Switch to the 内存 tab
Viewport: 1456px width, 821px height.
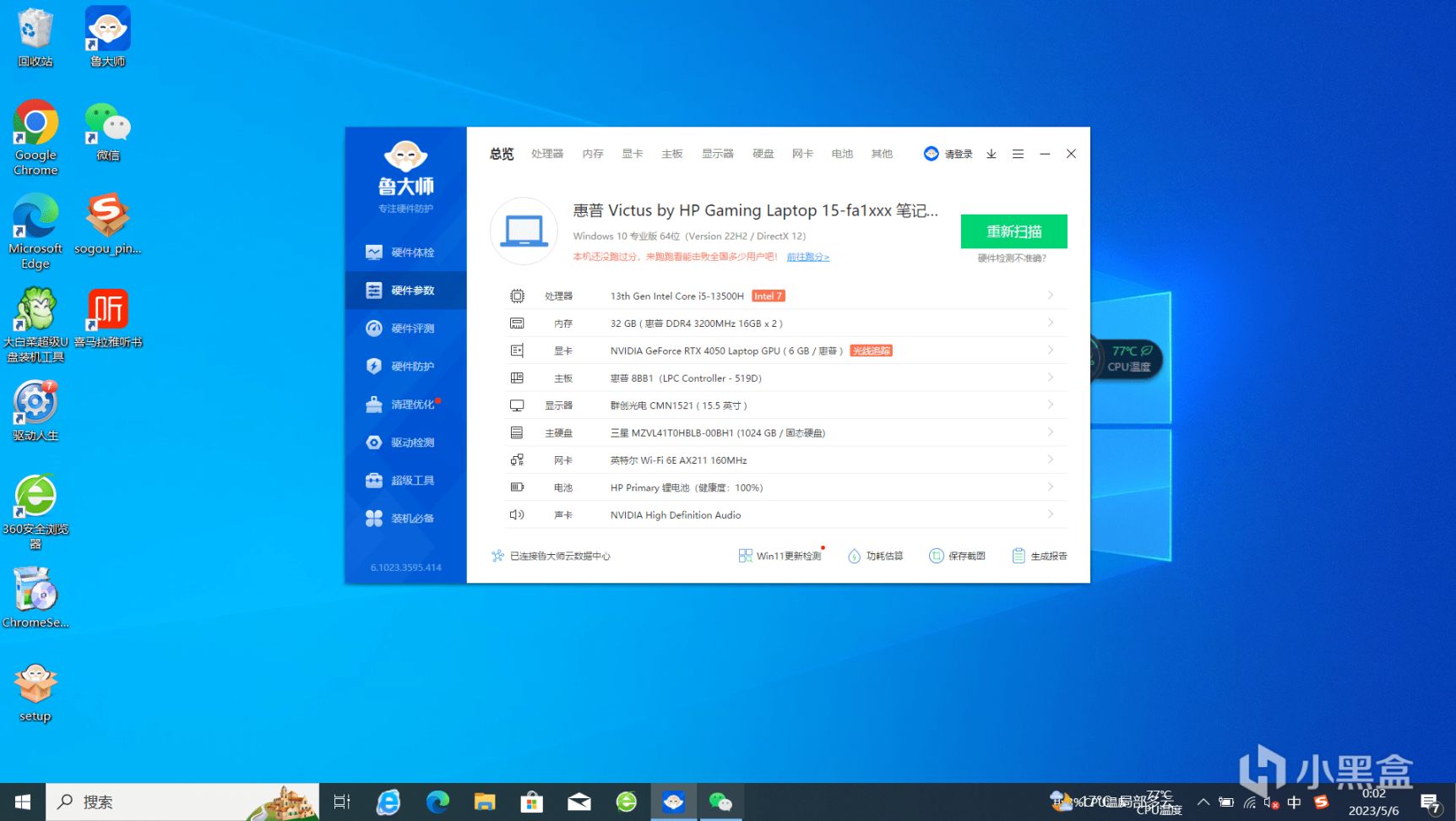pyautogui.click(x=593, y=154)
